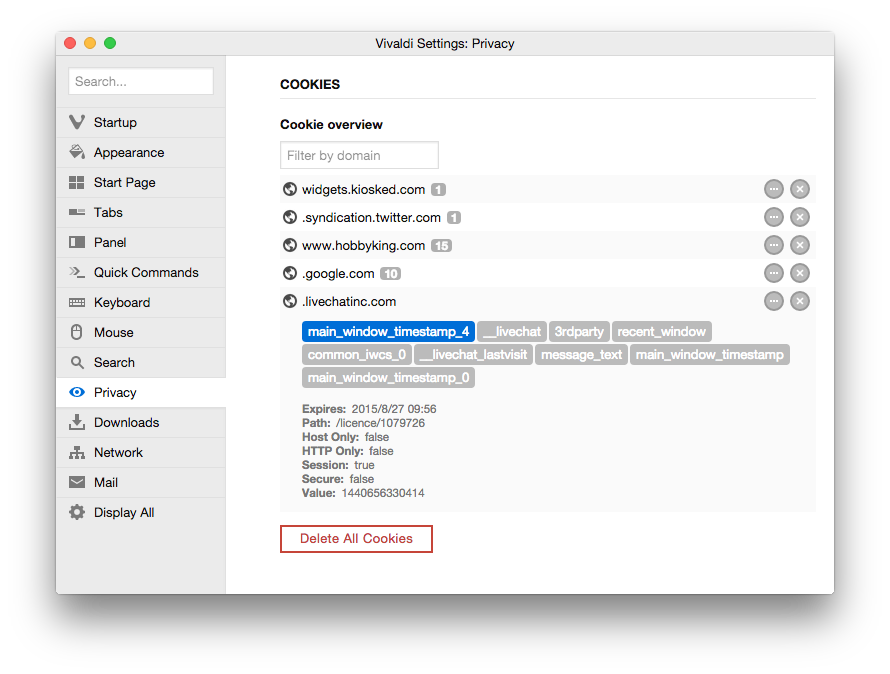Screen dimensions: 890x674
Task: Expand cookie details for .syndication.twitter.com
Action: point(774,217)
